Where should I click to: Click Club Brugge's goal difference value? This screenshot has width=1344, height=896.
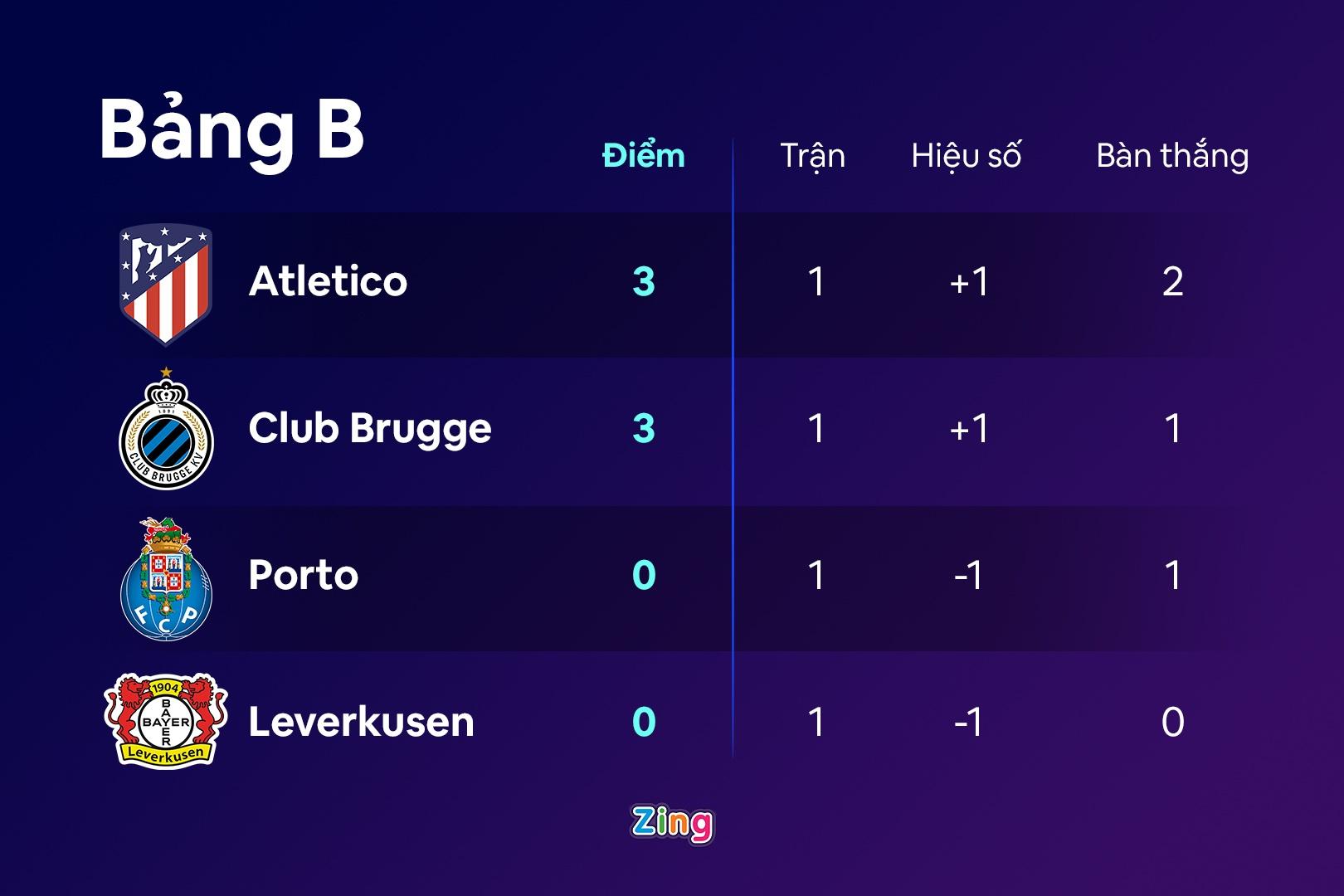[x=968, y=429]
